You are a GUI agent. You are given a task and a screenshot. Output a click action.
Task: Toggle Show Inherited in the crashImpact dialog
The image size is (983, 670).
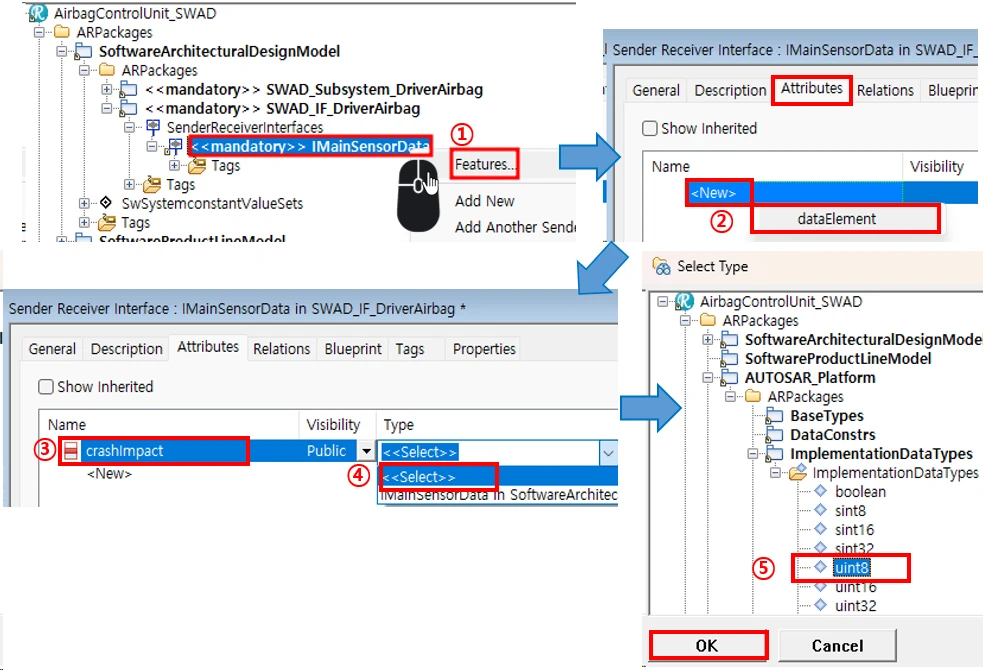45,387
